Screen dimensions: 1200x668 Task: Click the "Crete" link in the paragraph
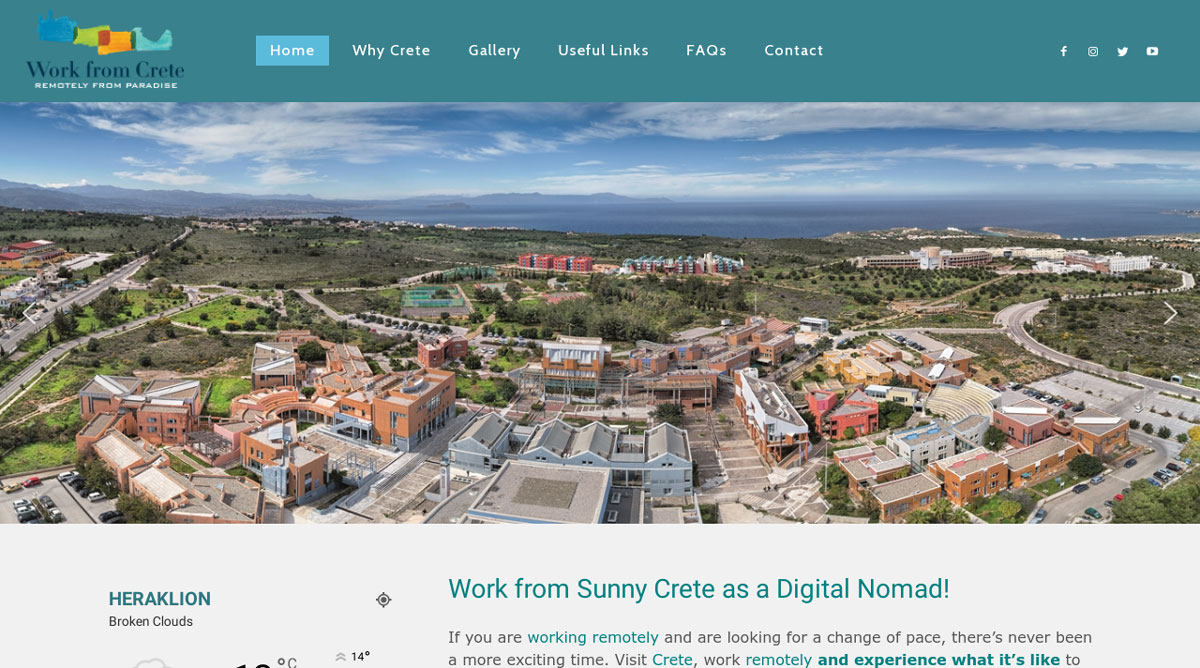click(672, 660)
